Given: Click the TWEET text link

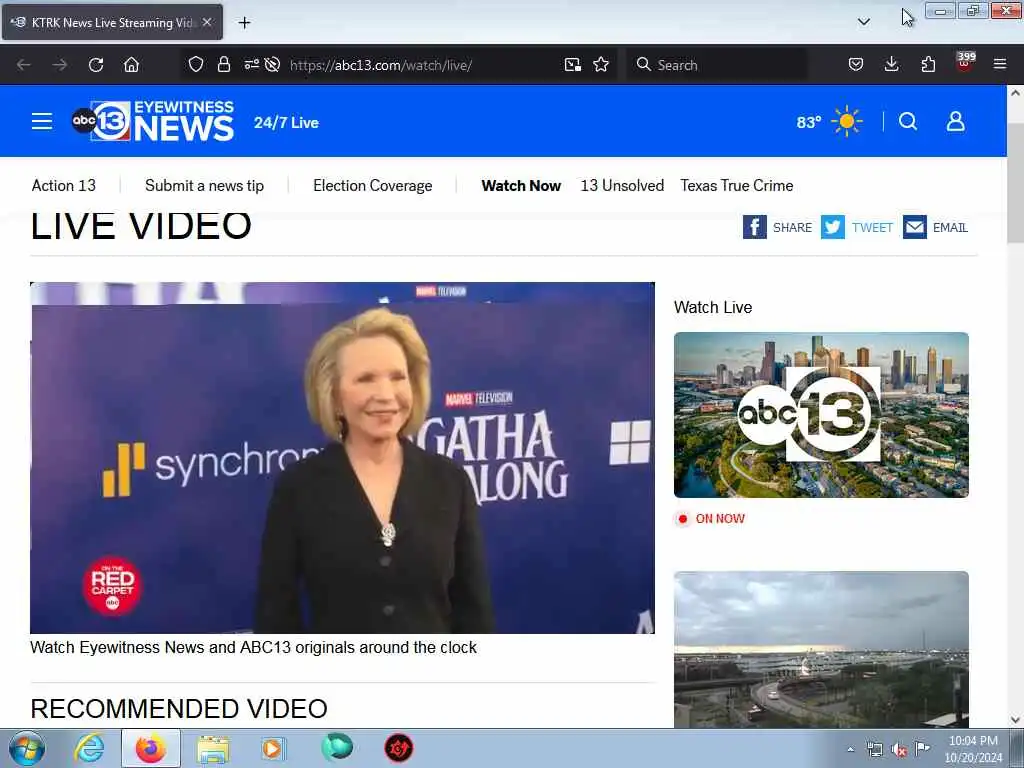Looking at the screenshot, I should pyautogui.click(x=872, y=227).
